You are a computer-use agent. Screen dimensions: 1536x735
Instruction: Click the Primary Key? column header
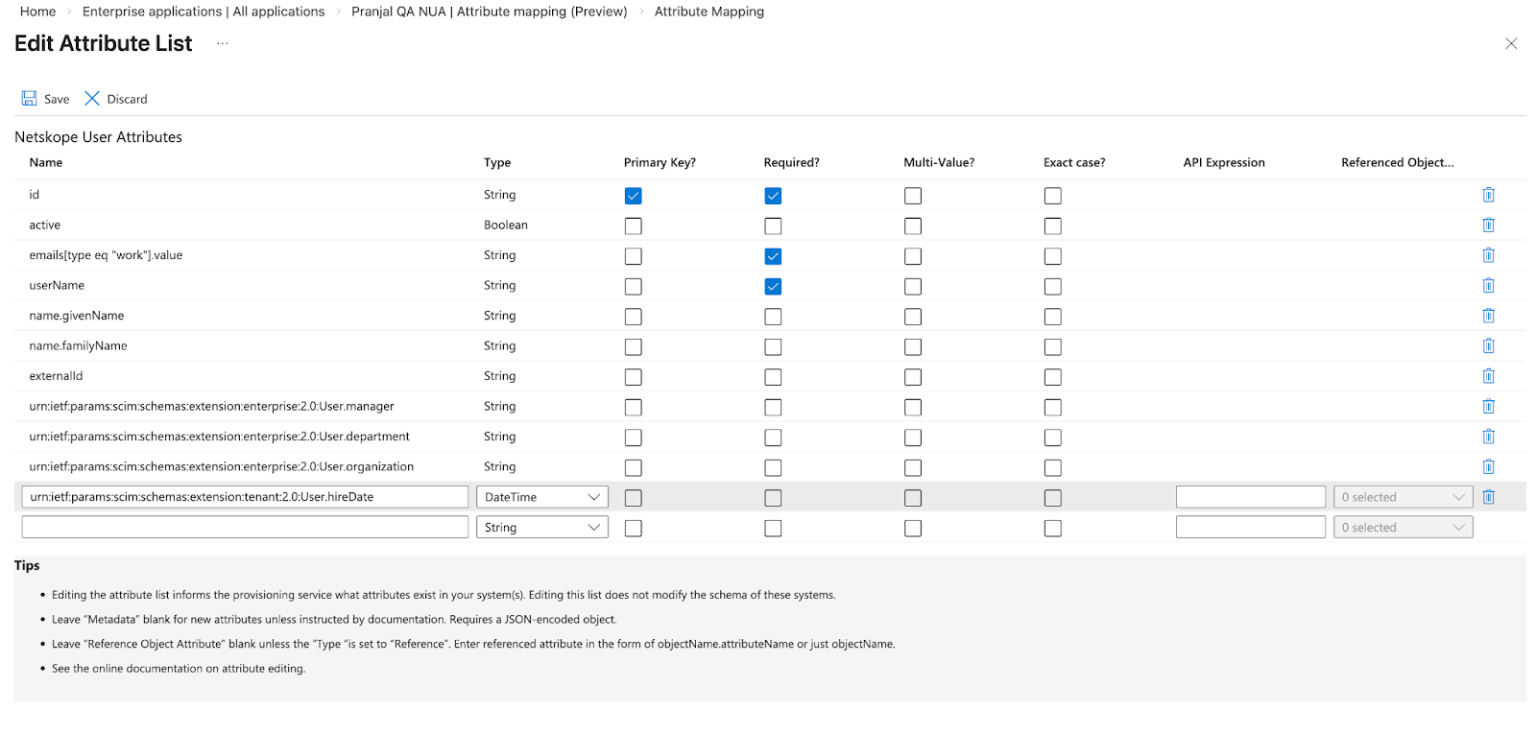[x=660, y=163]
